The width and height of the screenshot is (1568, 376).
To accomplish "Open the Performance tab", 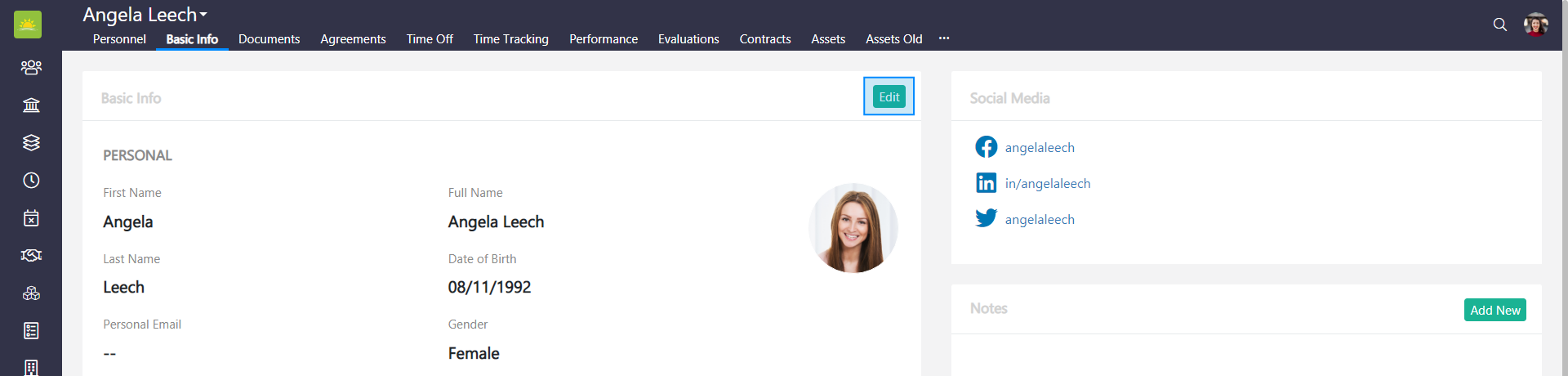I will [604, 39].
